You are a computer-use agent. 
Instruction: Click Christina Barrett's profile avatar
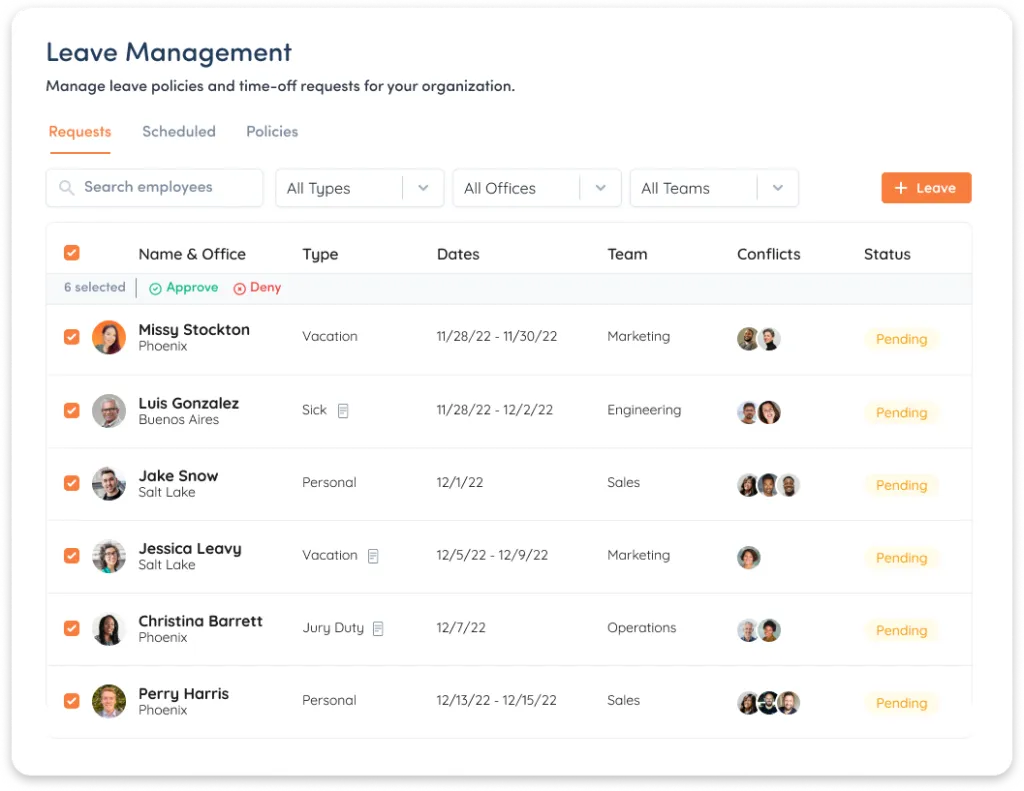click(x=108, y=629)
